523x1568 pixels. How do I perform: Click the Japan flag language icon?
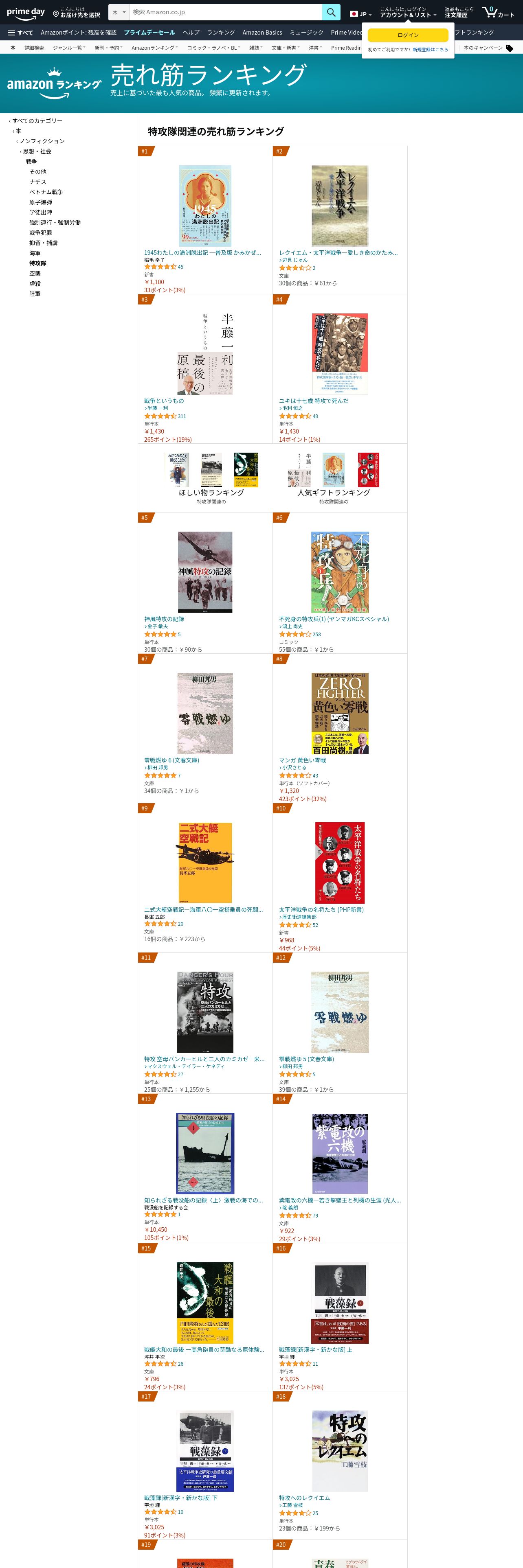click(x=354, y=13)
